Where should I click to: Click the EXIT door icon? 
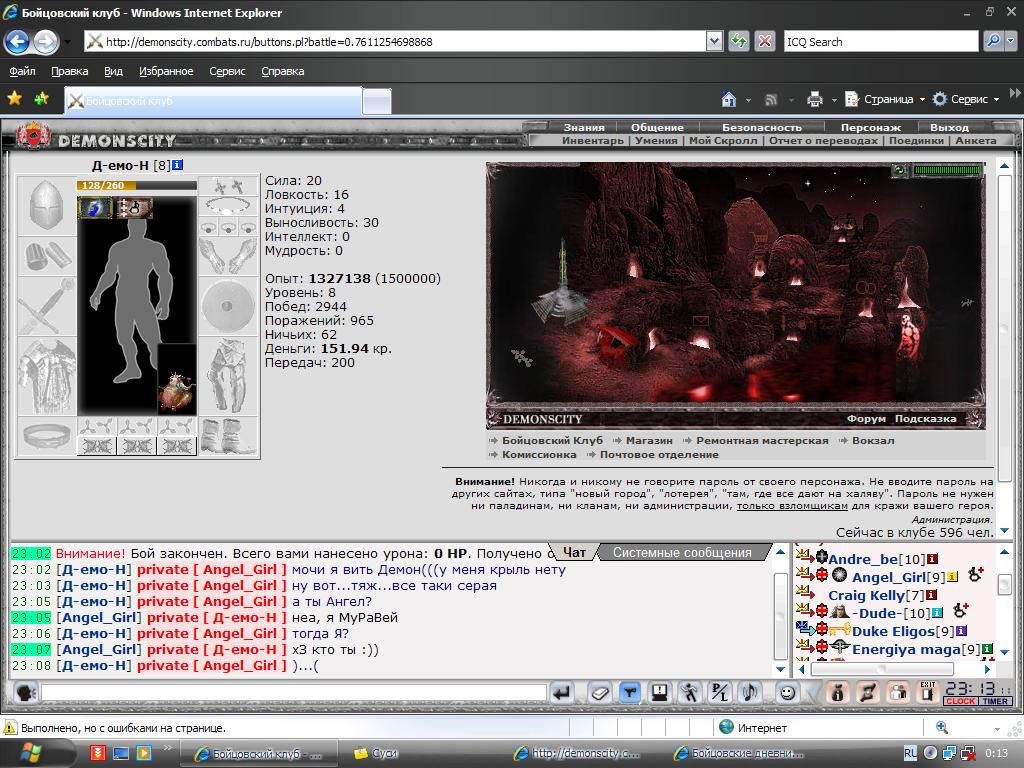[927, 692]
